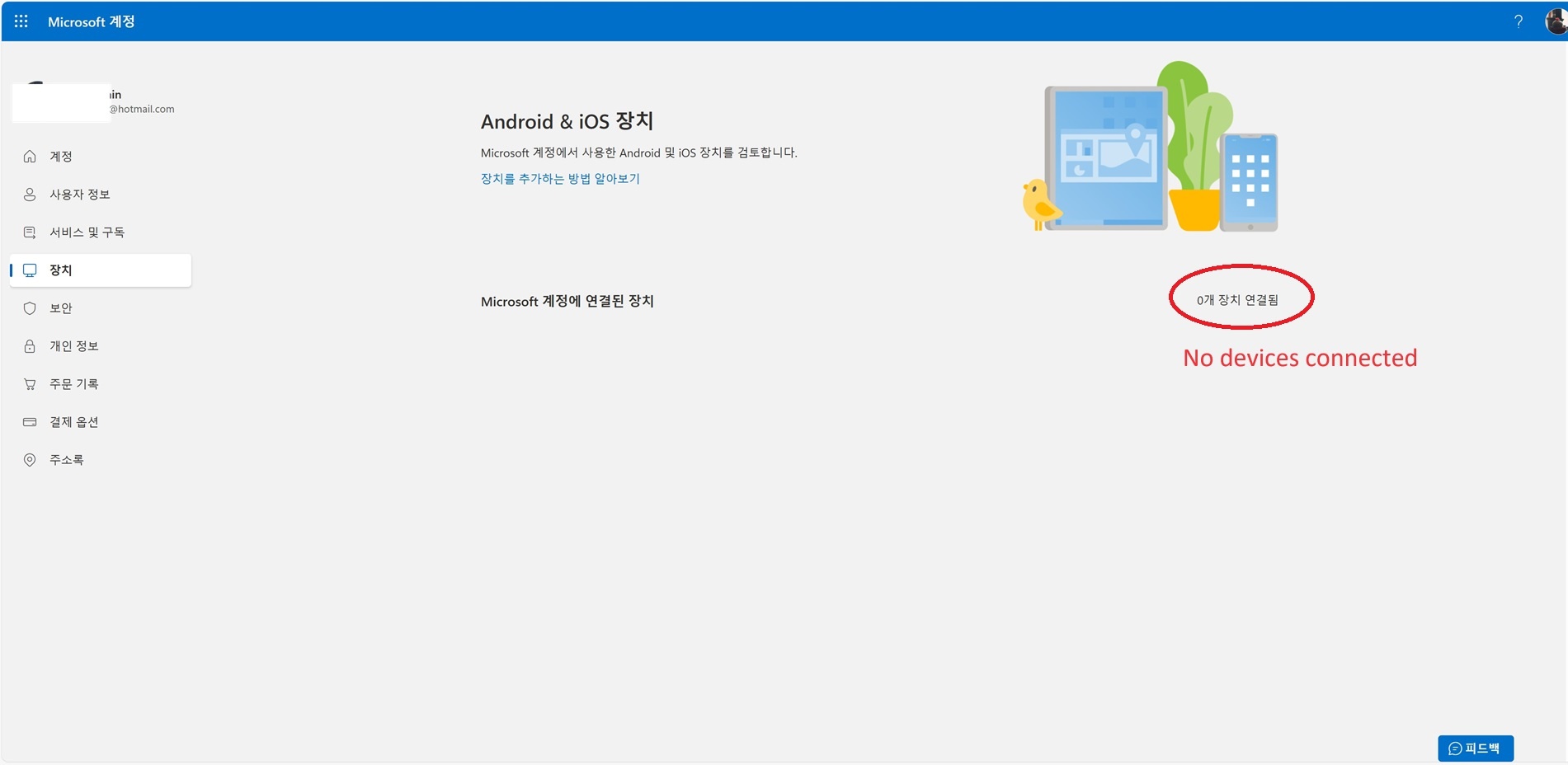Open the 보안 sidebar item
This screenshot has width=1568, height=765.
(101, 308)
